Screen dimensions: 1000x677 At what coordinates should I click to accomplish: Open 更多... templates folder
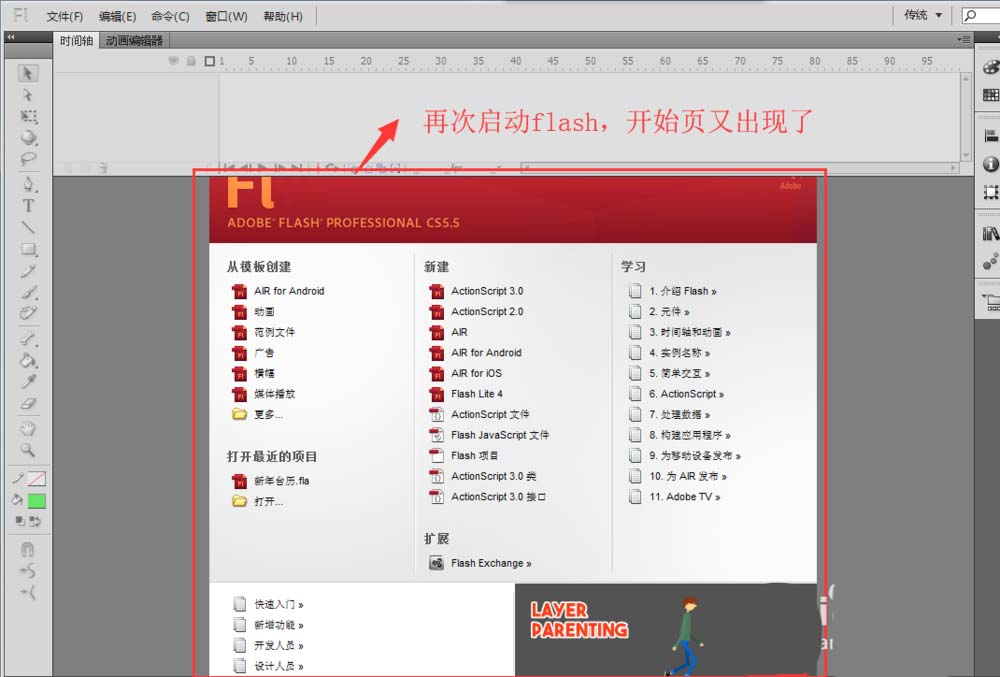click(258, 414)
